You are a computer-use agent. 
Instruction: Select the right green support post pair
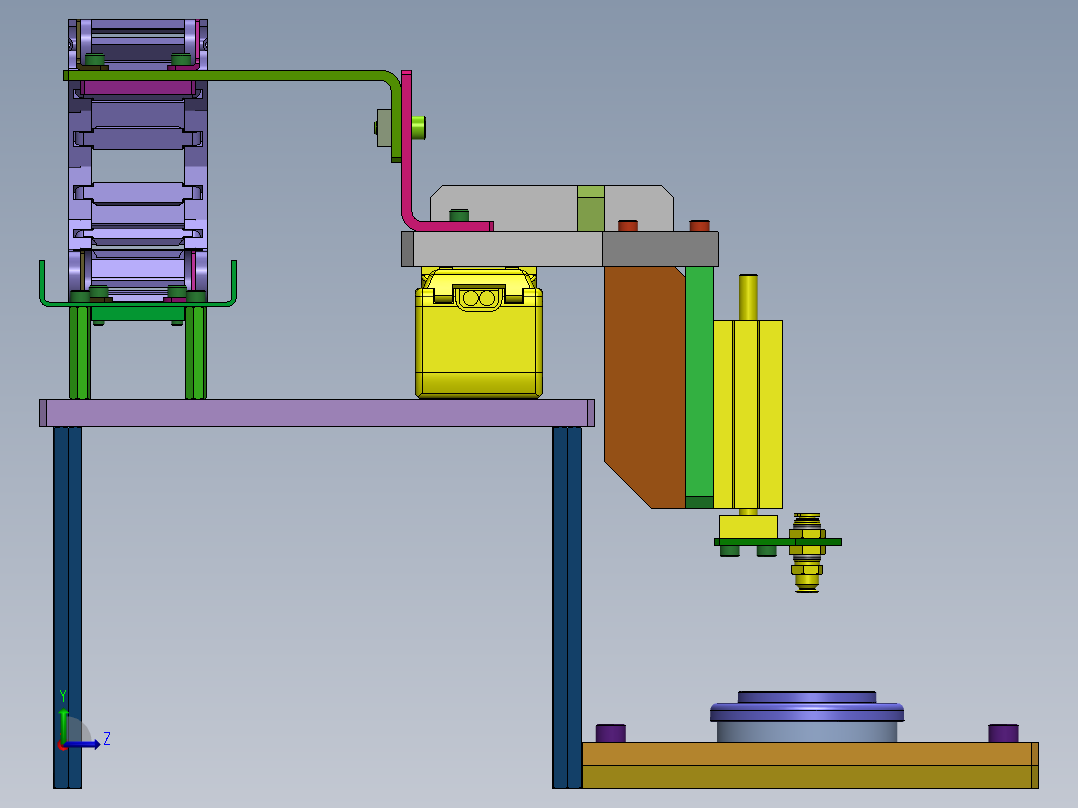click(x=195, y=353)
